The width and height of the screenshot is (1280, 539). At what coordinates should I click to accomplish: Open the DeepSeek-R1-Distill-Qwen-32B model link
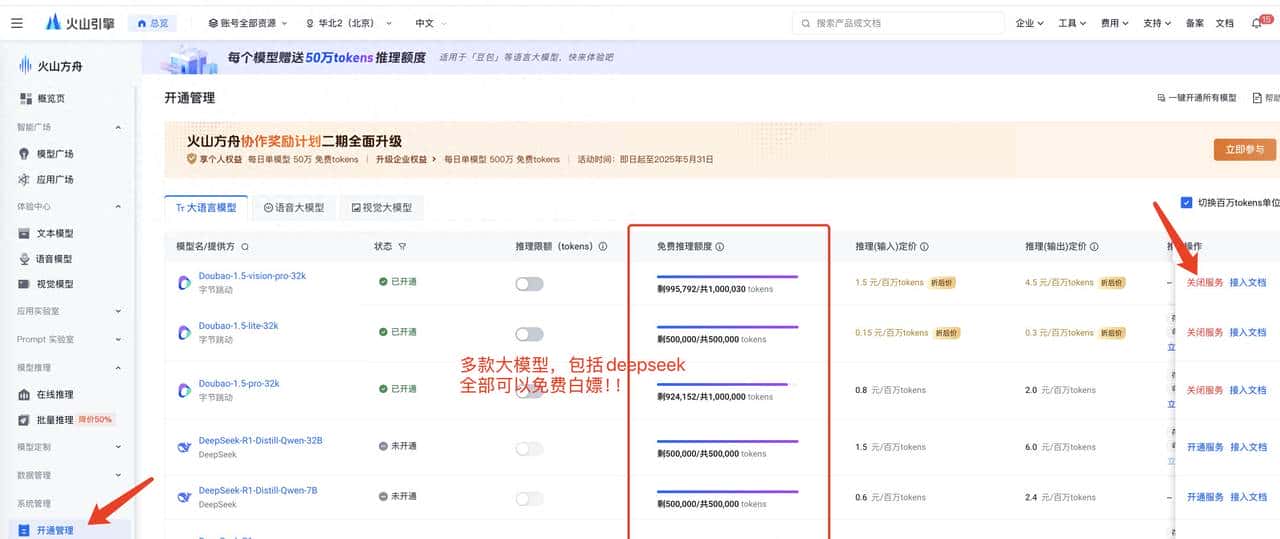260,440
